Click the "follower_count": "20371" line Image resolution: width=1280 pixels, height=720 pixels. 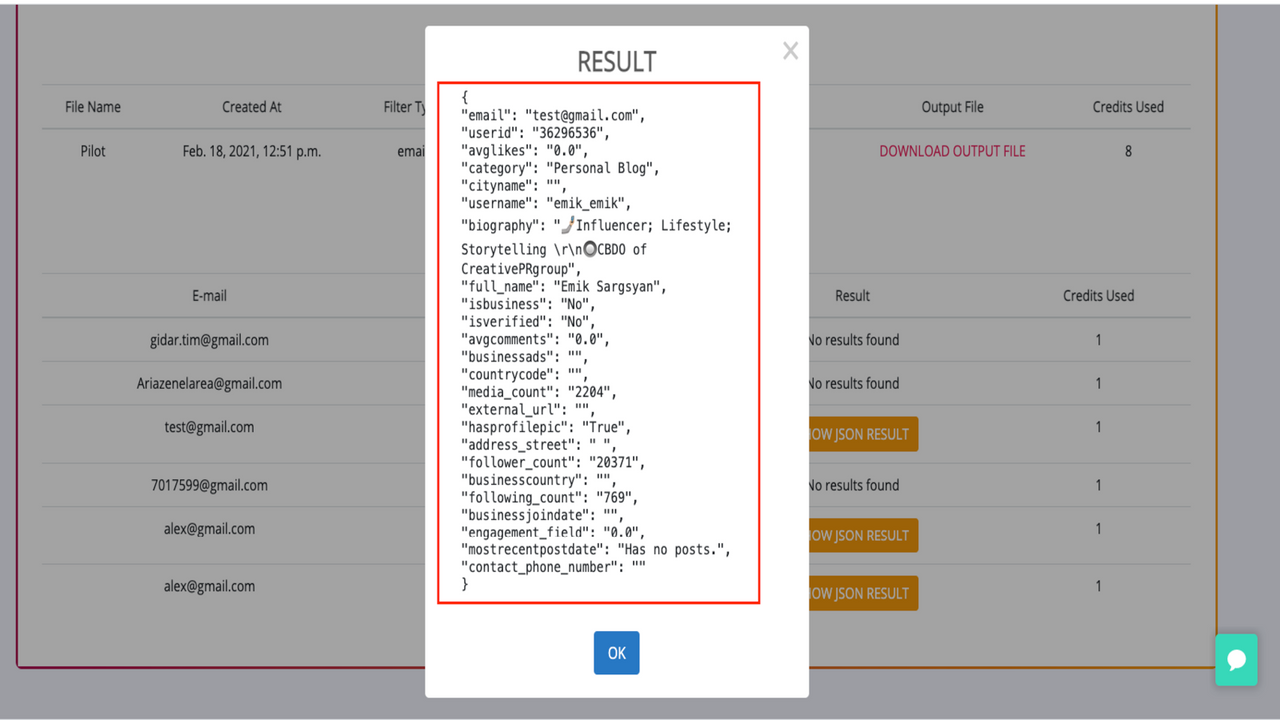tap(553, 462)
